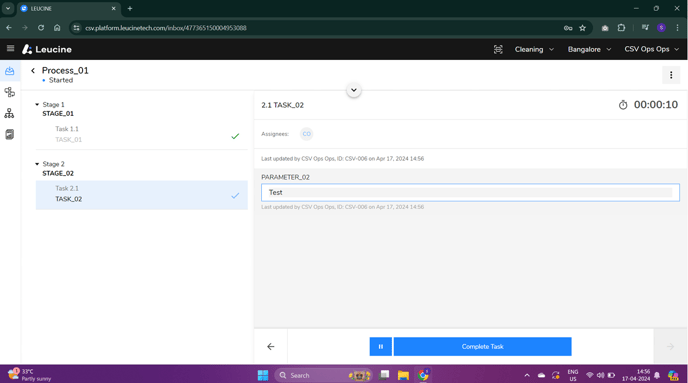Open the Bangalore facility dropdown
This screenshot has width=688, height=383.
589,49
